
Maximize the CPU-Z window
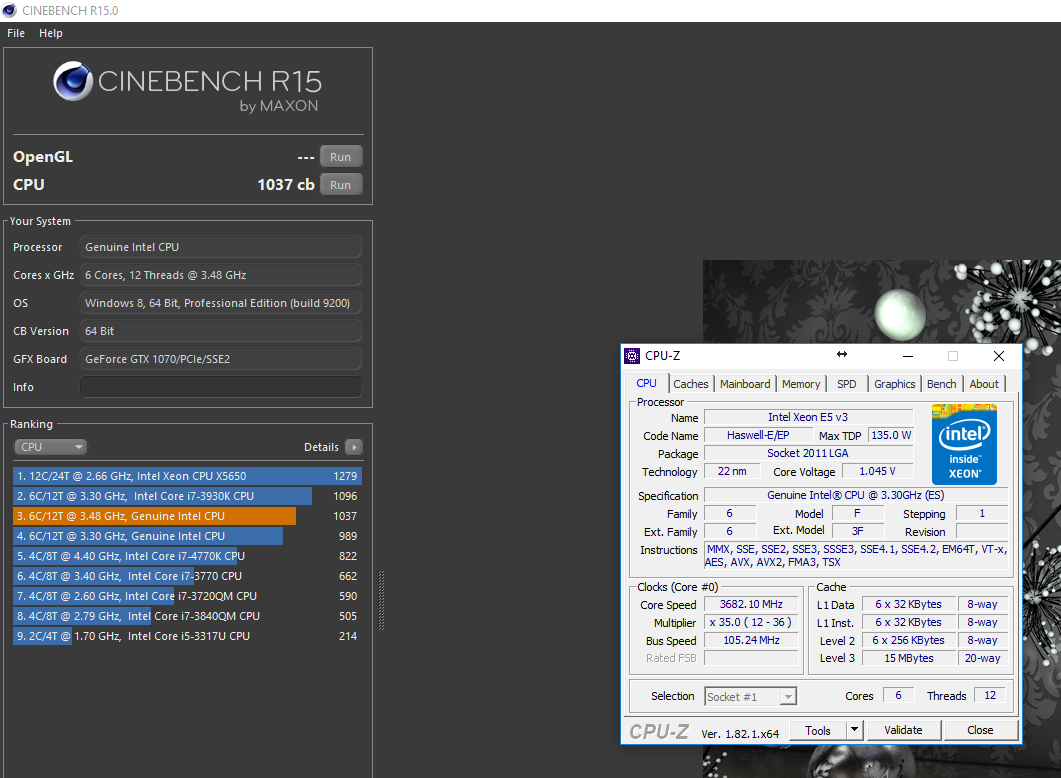pyautogui.click(x=953, y=356)
